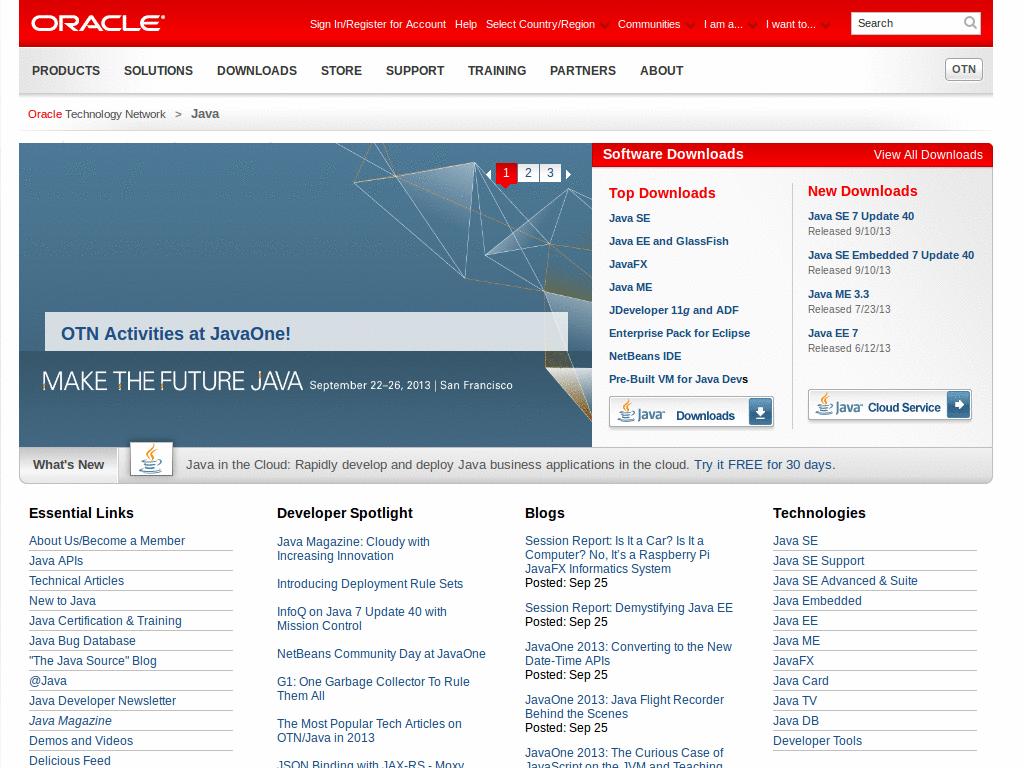The height and width of the screenshot is (768, 1024).
Task: Click Oracle Technology Network breadcrumb
Action: (97, 114)
